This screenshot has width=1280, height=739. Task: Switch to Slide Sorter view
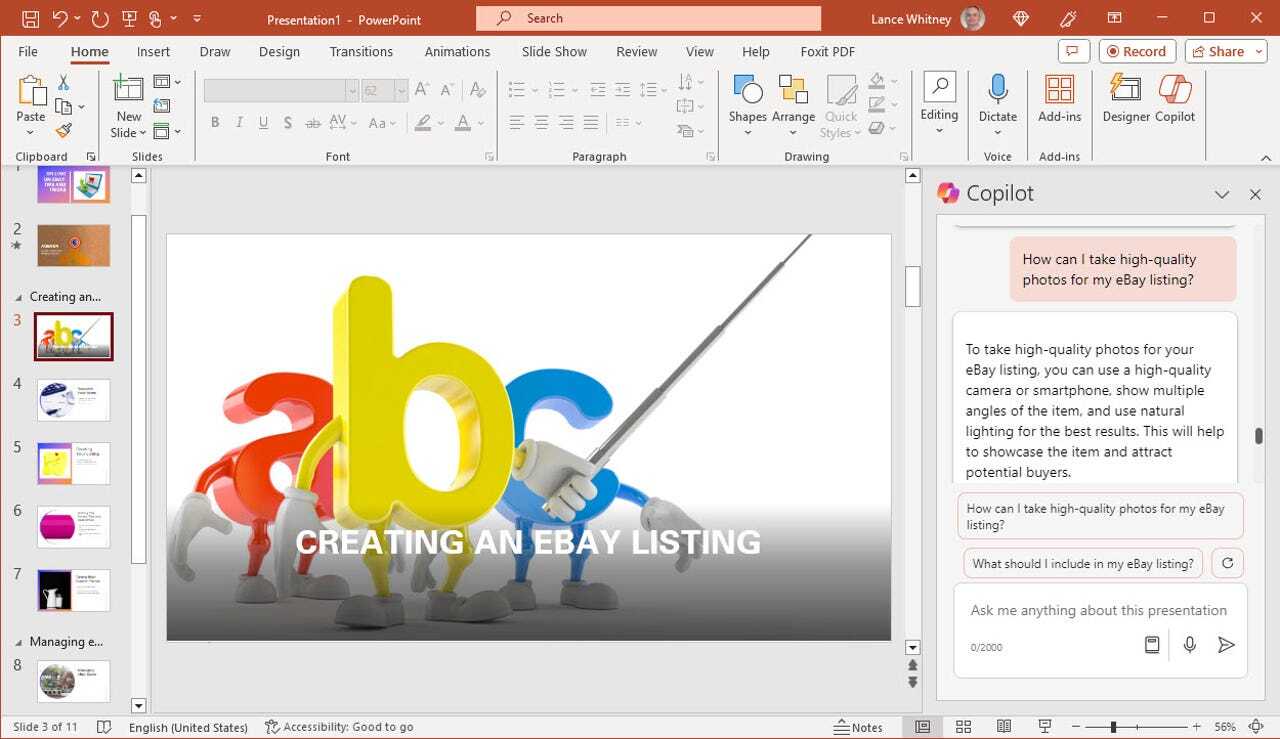tap(963, 727)
